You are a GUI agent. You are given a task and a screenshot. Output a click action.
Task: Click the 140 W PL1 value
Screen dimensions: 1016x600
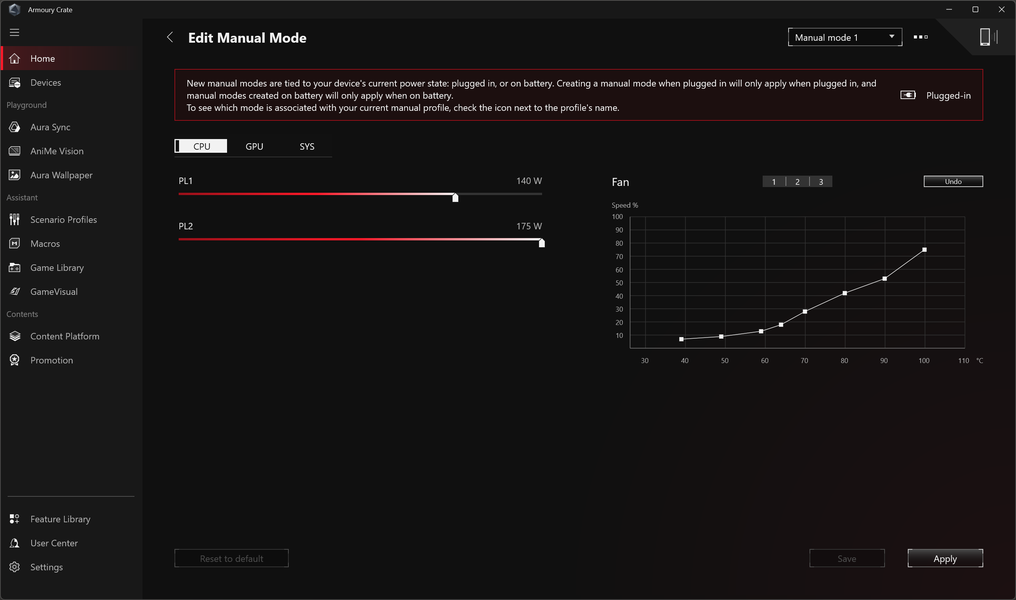(529, 181)
